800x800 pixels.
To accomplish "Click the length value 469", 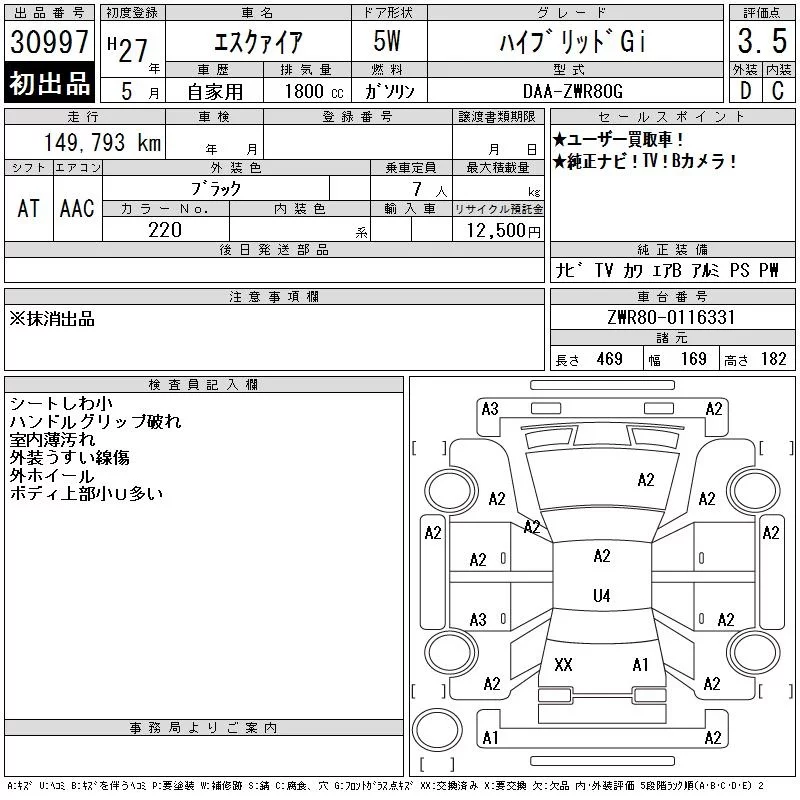I will 609,359.
